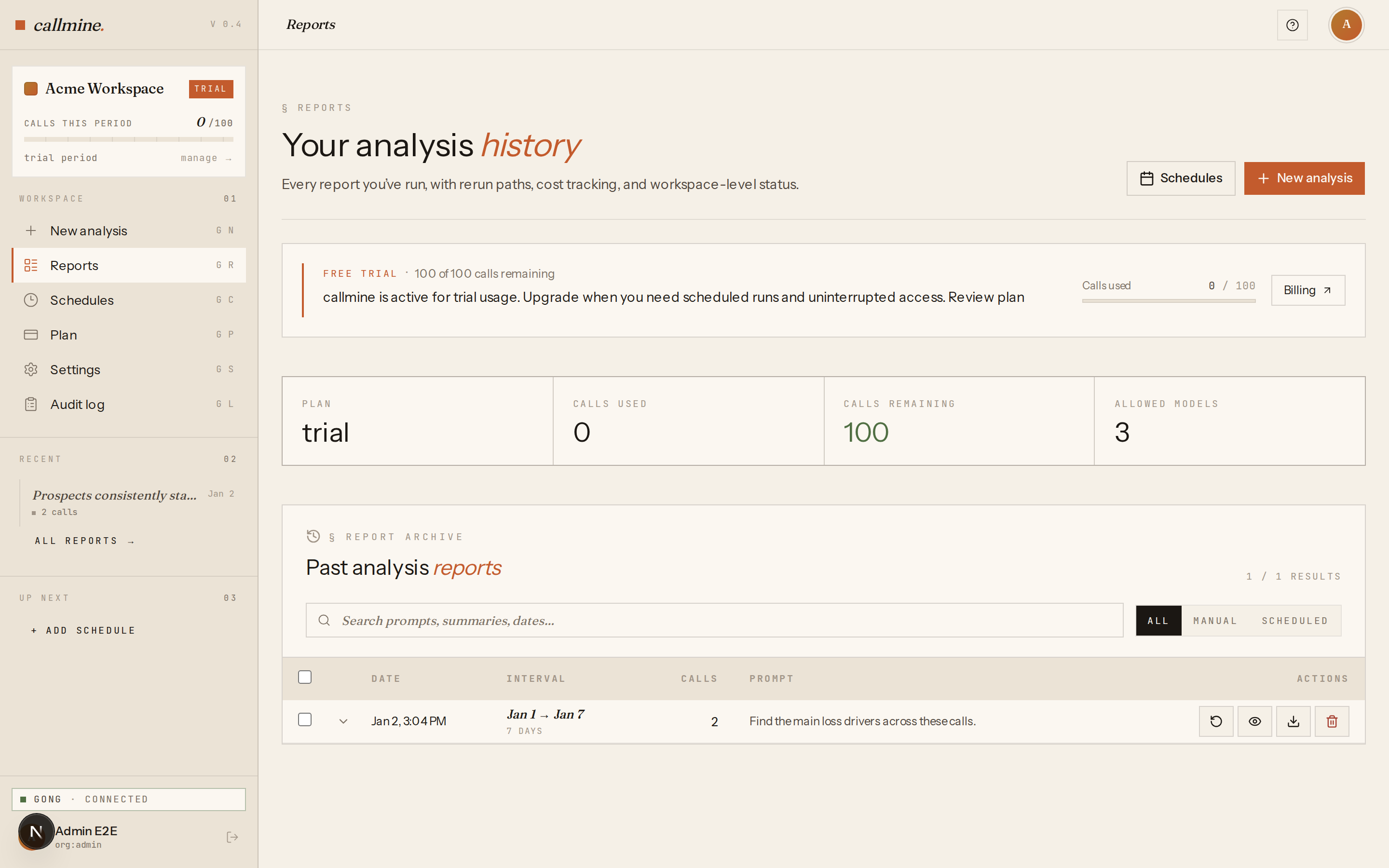1389x868 pixels.
Task: Click the Reports list icon in sidebar
Action: [x=31, y=265]
